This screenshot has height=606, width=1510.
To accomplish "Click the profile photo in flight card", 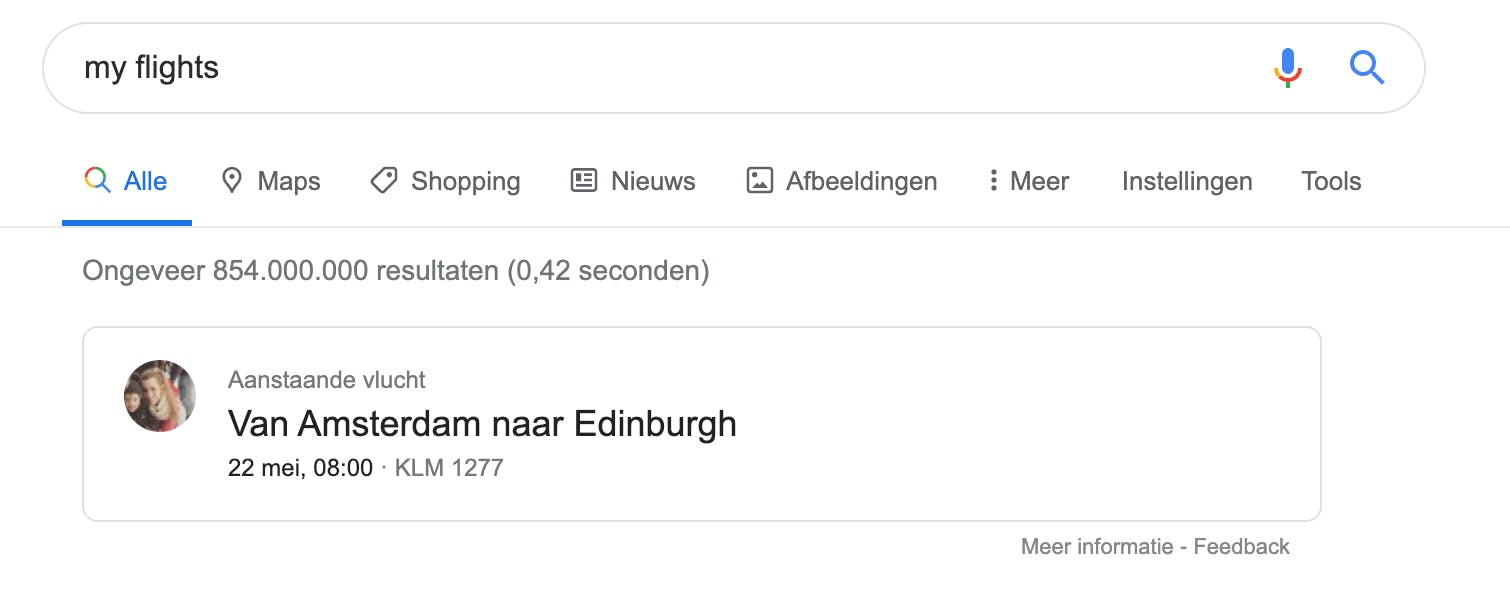I will coord(160,396).
